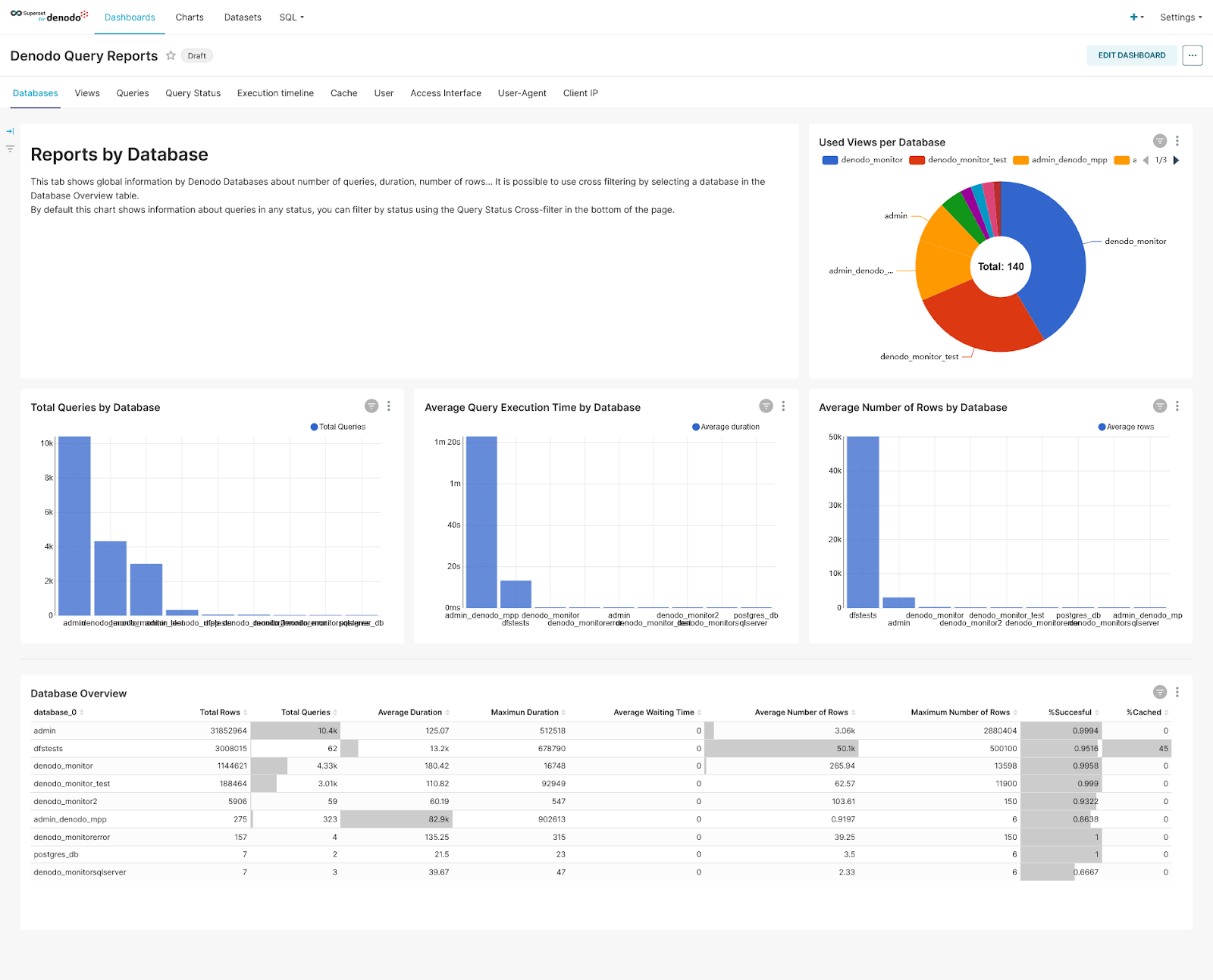
Task: Click tallest bar in Total Queries chart
Action: coord(74,526)
